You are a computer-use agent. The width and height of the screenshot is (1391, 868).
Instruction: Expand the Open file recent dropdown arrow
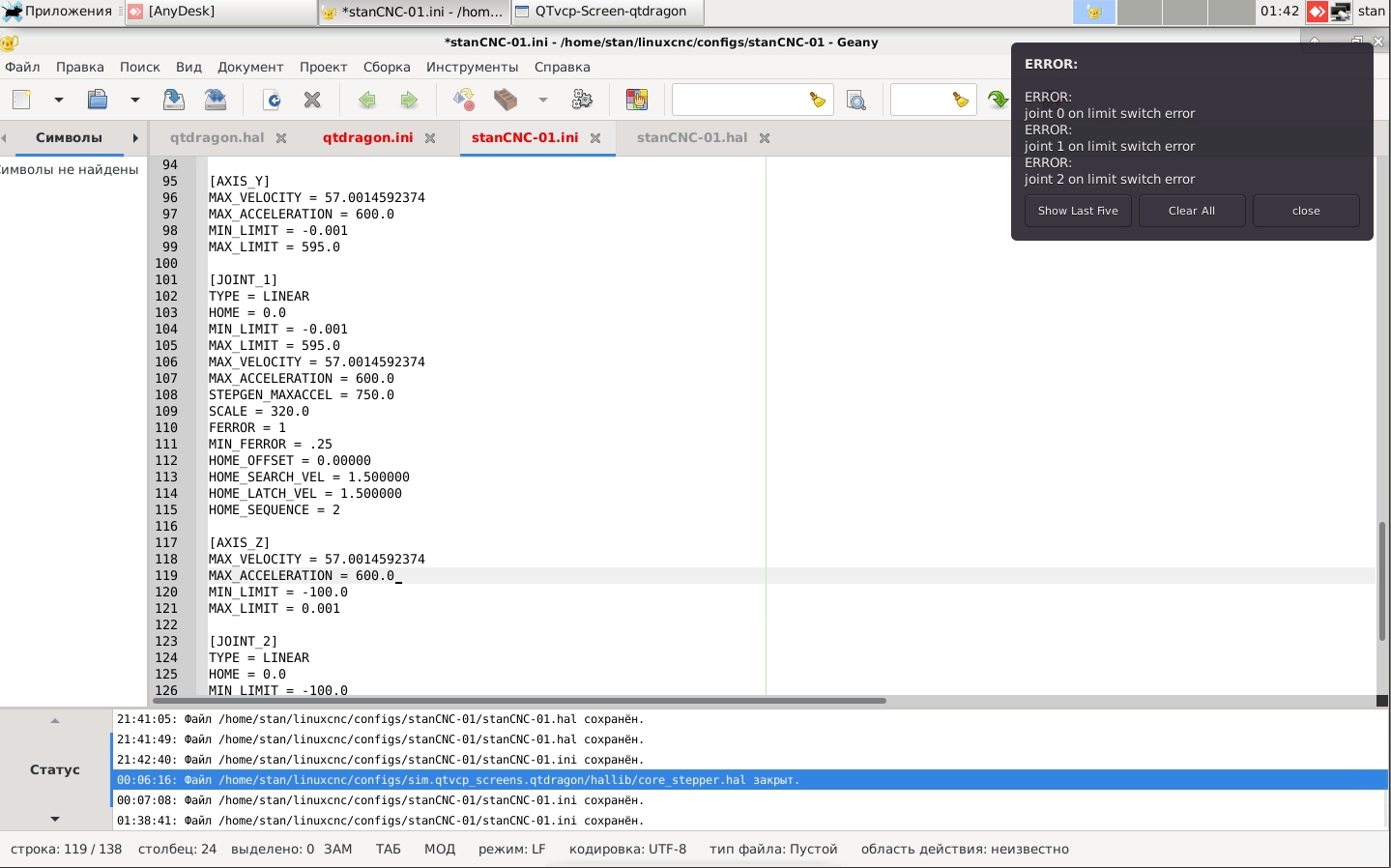tap(134, 100)
